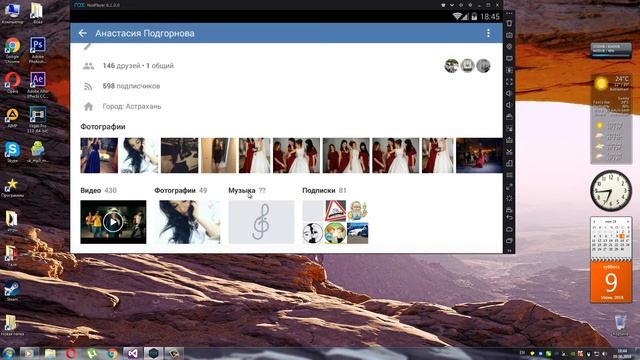Tap the Город: Астрахань info row
Screen dimensions: 640x360
[x=132, y=107]
